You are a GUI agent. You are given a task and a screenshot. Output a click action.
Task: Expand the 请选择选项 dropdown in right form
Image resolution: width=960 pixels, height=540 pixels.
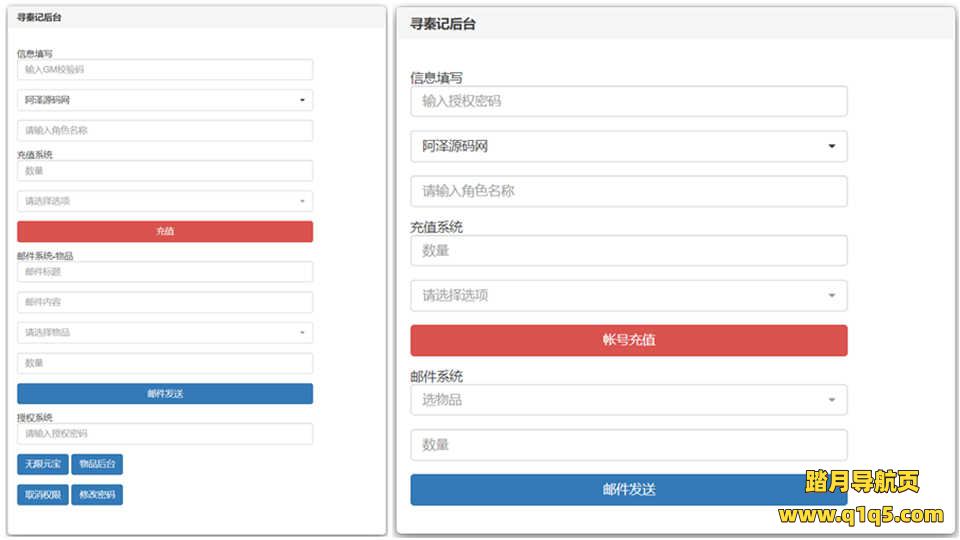pyautogui.click(x=628, y=295)
